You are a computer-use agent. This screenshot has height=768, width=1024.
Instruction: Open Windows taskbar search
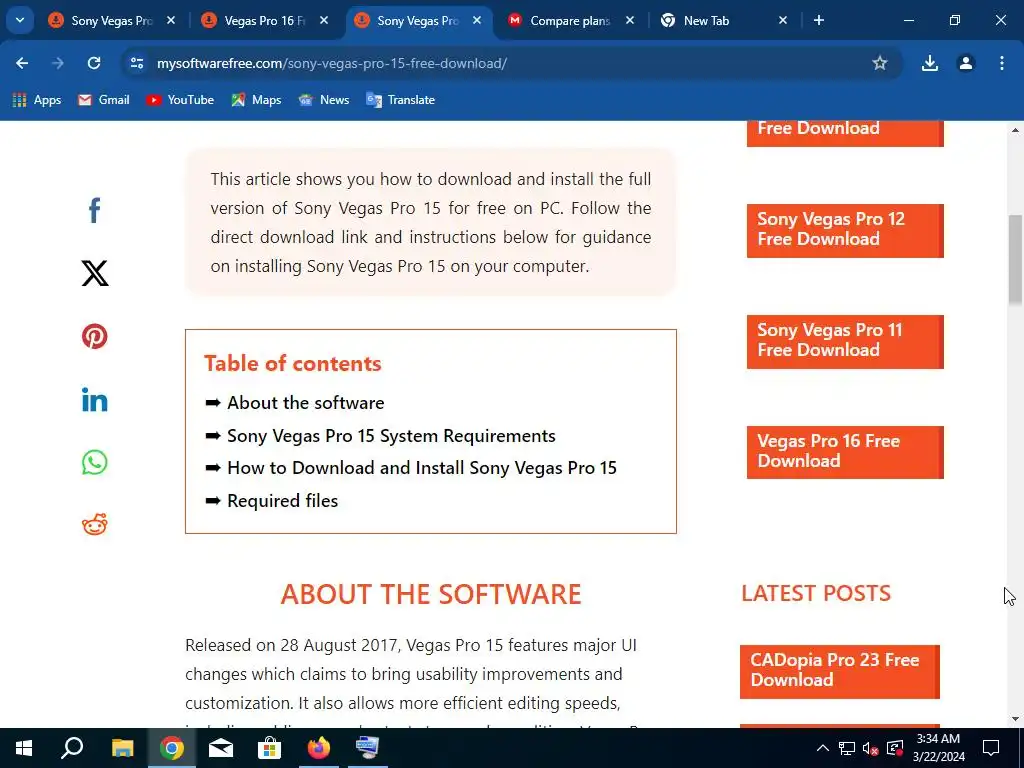point(72,748)
